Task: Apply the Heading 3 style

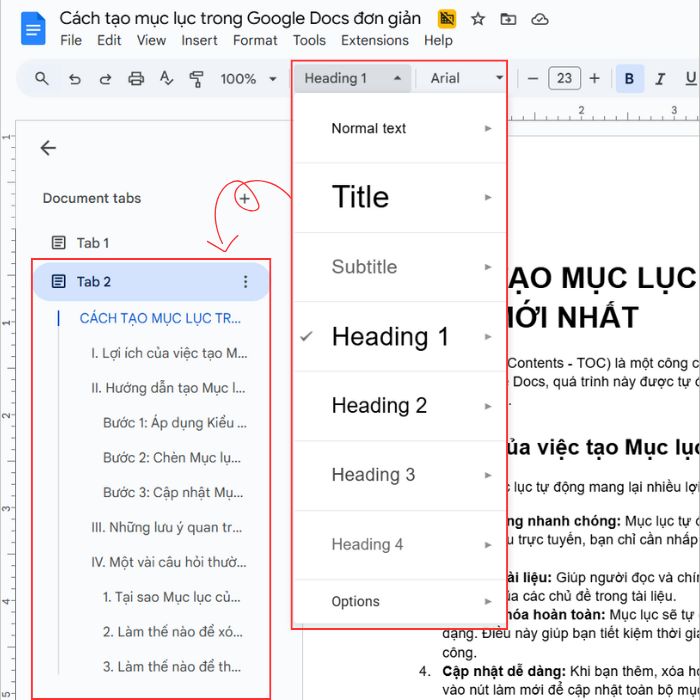Action: 400,475
